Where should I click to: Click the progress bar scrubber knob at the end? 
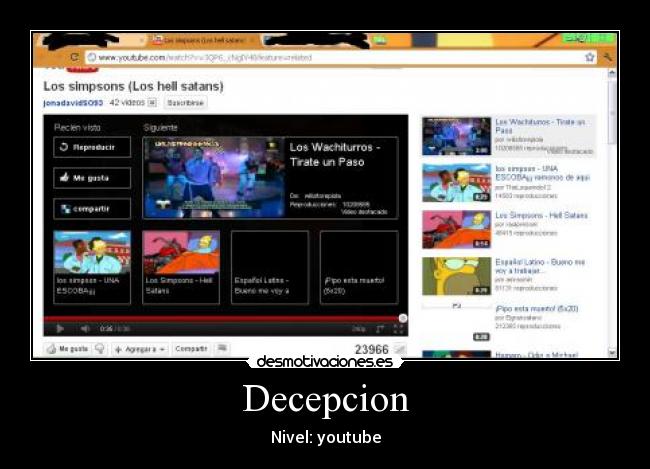pyautogui.click(x=403, y=318)
